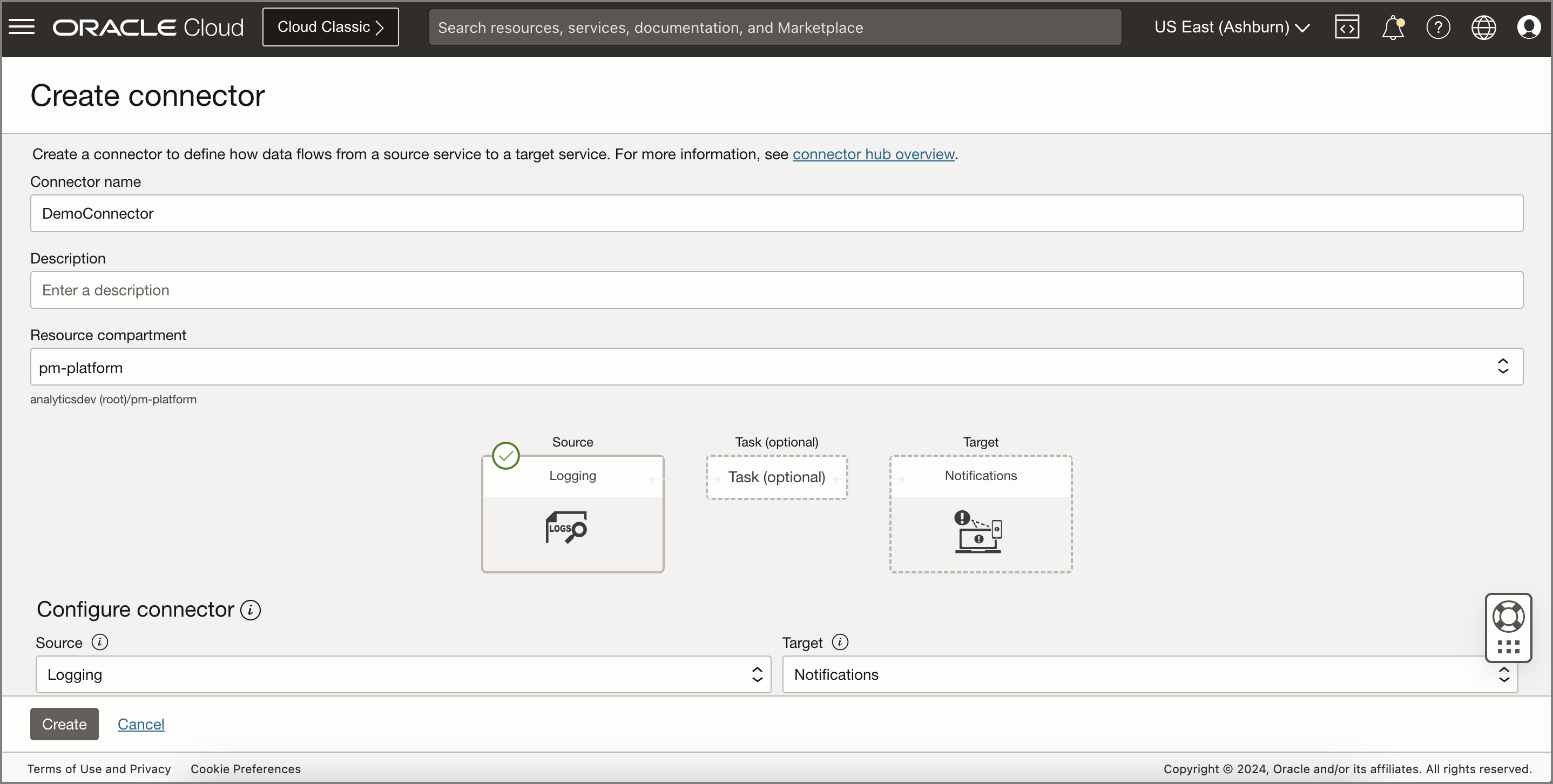Expand the Resource compartment dropdown
Image resolution: width=1553 pixels, height=784 pixels.
click(x=776, y=367)
